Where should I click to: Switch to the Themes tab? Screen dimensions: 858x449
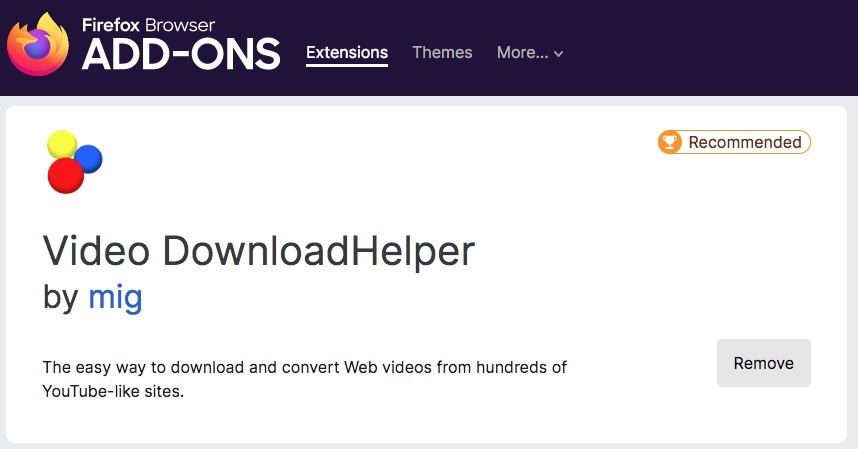442,52
